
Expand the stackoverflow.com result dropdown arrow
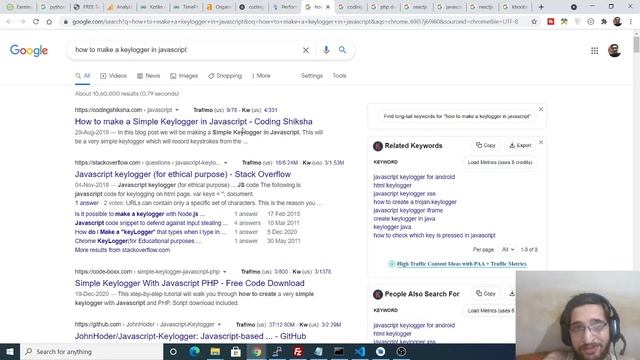tap(225, 163)
